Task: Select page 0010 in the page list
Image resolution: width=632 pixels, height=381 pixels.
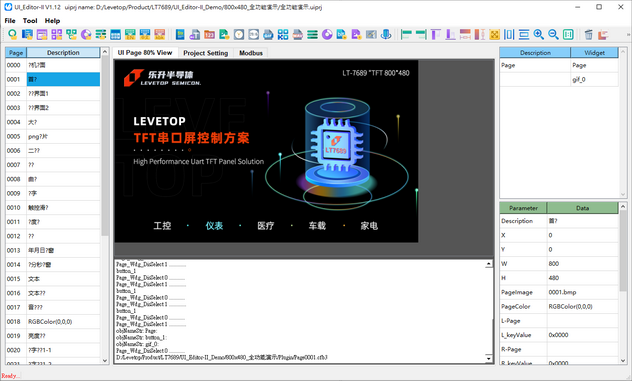Action: pos(53,208)
